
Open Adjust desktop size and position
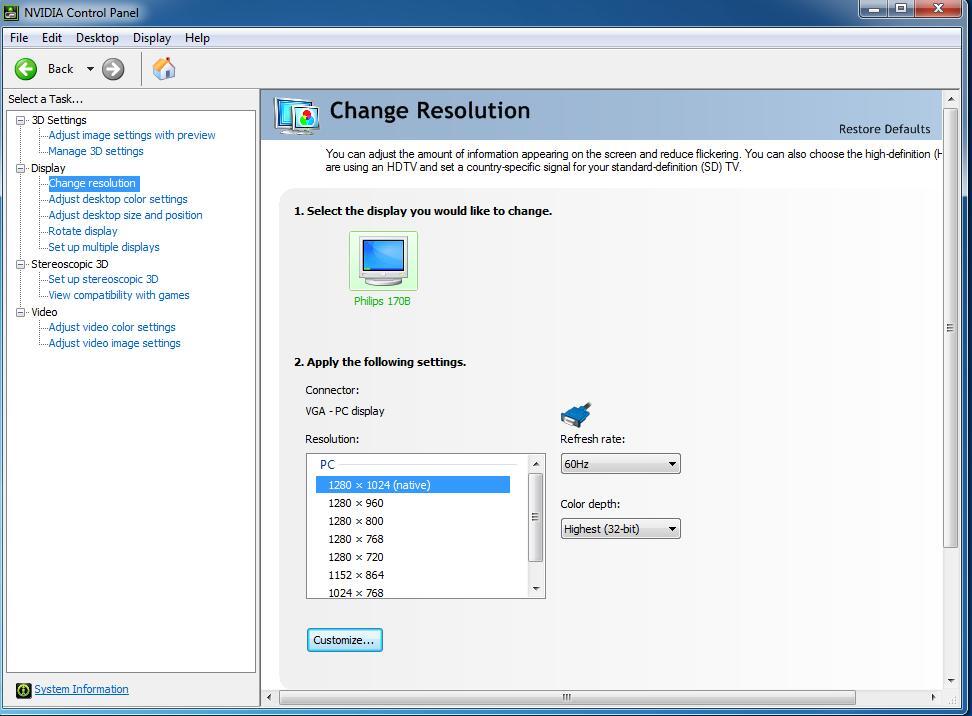click(125, 215)
